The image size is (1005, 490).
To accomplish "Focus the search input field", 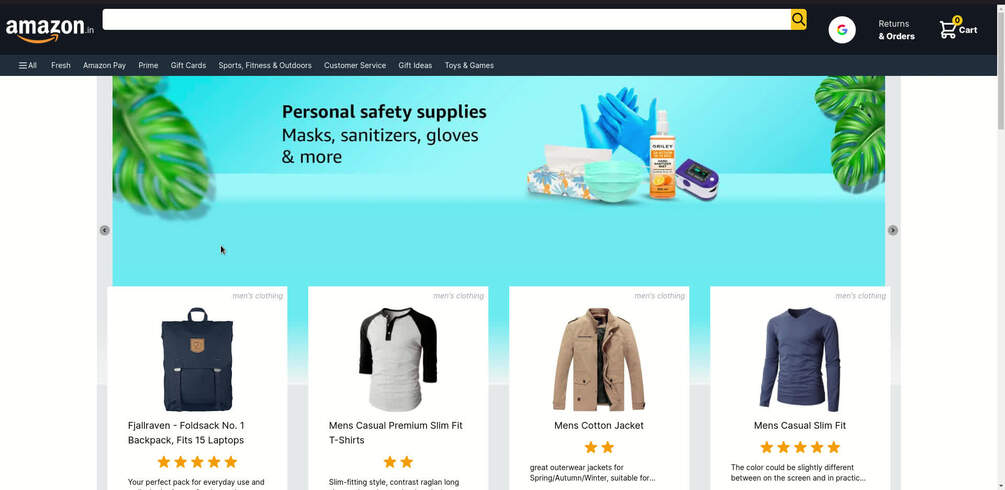I will coord(446,19).
